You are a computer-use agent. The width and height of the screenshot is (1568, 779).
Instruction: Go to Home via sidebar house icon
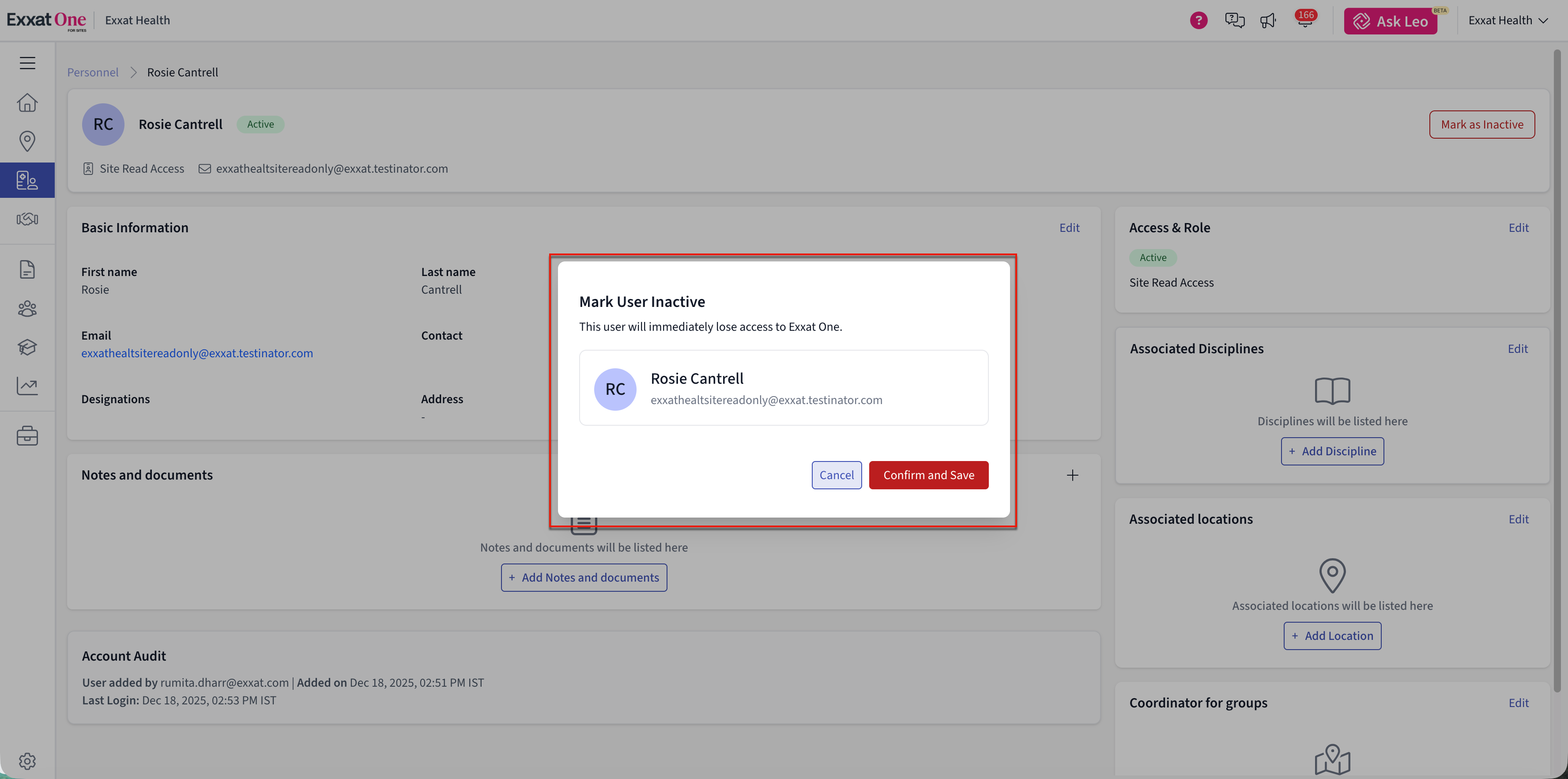coord(27,102)
